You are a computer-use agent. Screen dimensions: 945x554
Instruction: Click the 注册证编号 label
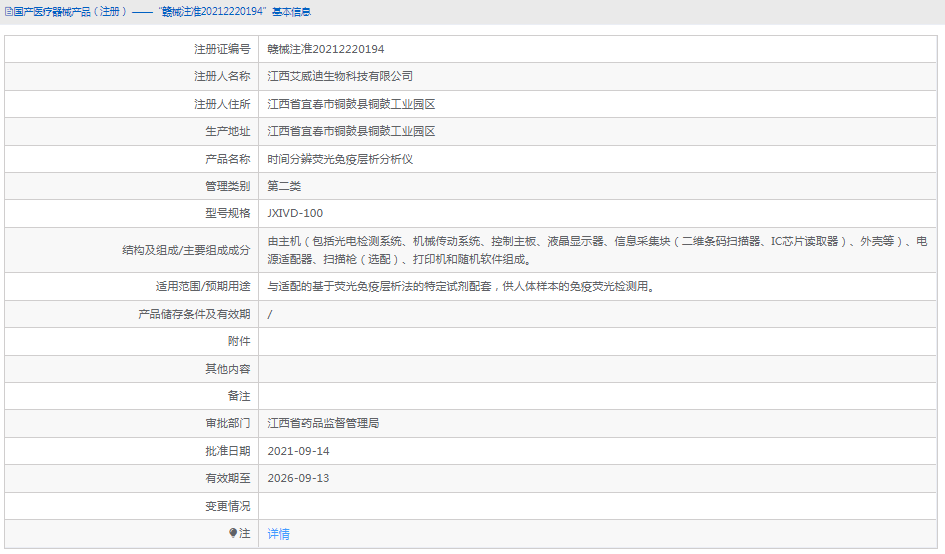[x=222, y=49]
